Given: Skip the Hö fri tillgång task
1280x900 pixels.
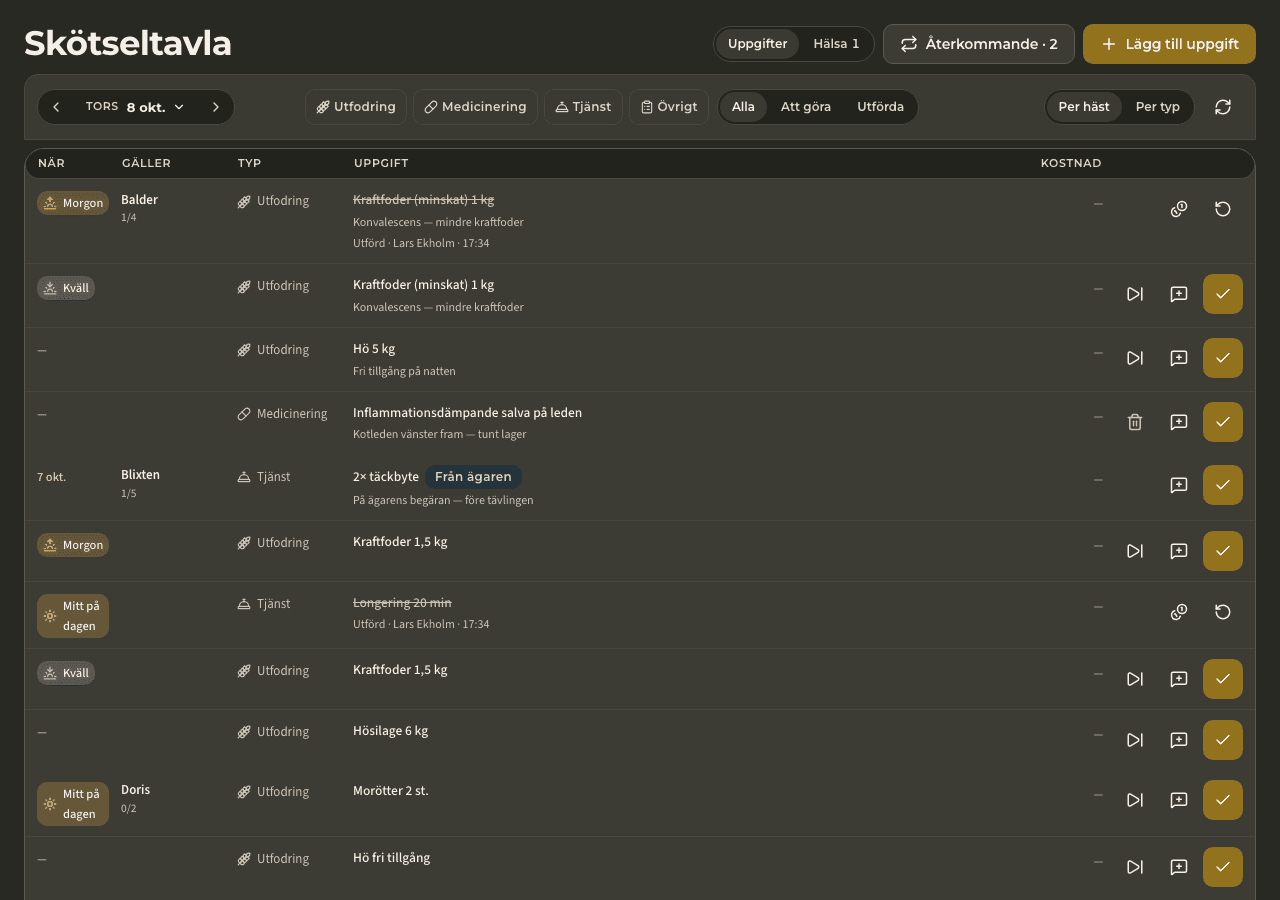Looking at the screenshot, I should [x=1135, y=867].
